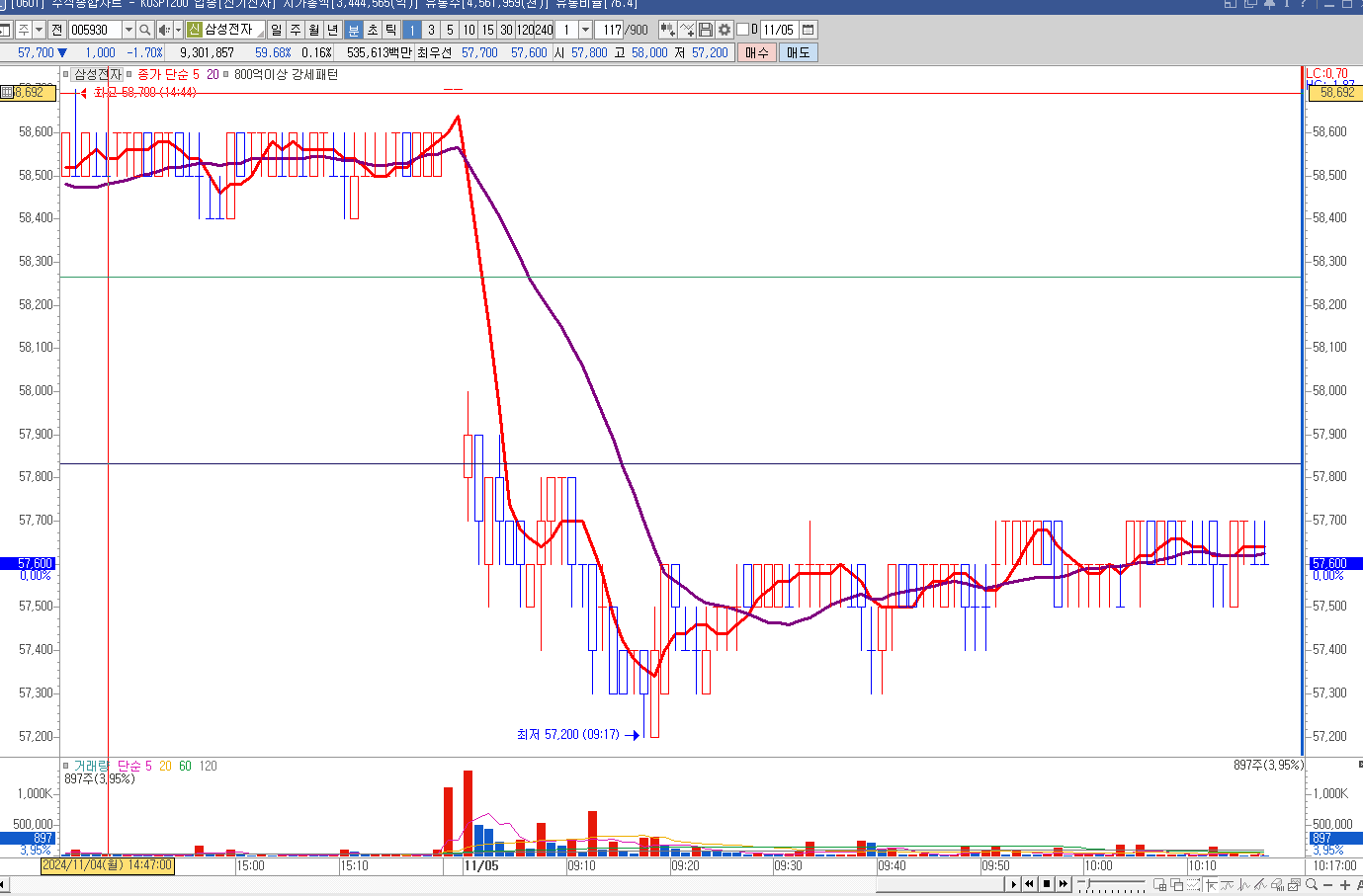
Task: Open the interval value 1 dropdown arrow
Action: click(x=585, y=30)
